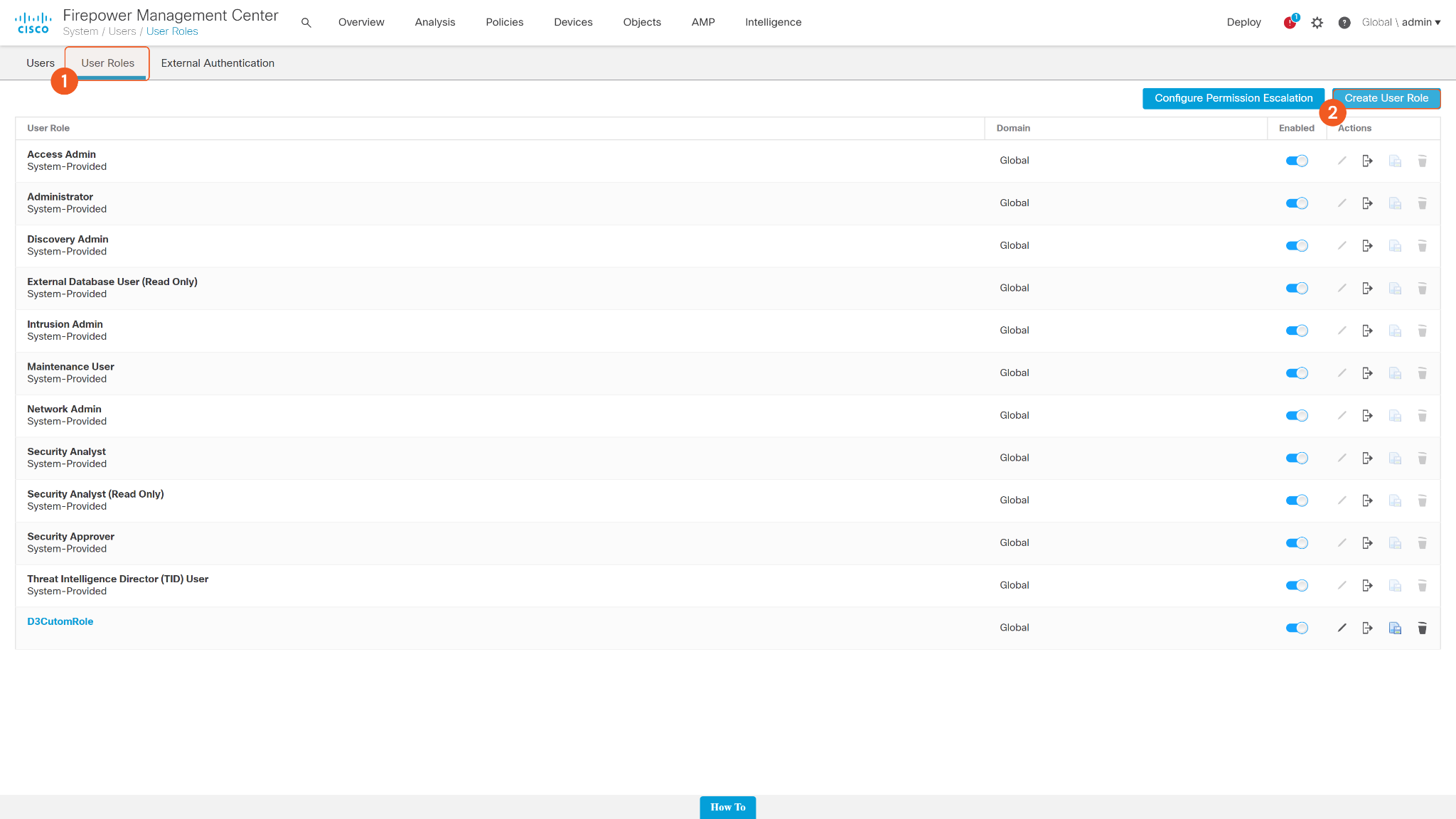Disable the Administrator role toggle
This screenshot has height=819, width=1456.
[x=1297, y=203]
